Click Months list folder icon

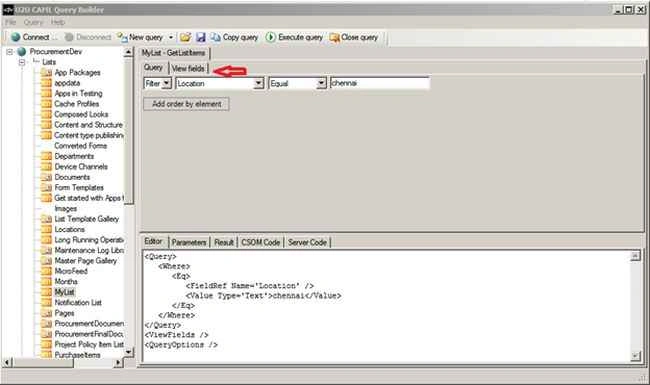click(46, 282)
